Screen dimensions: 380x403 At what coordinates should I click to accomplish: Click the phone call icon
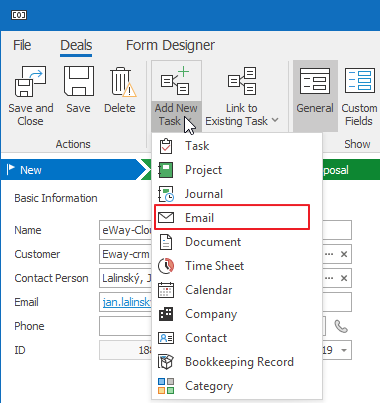click(341, 326)
